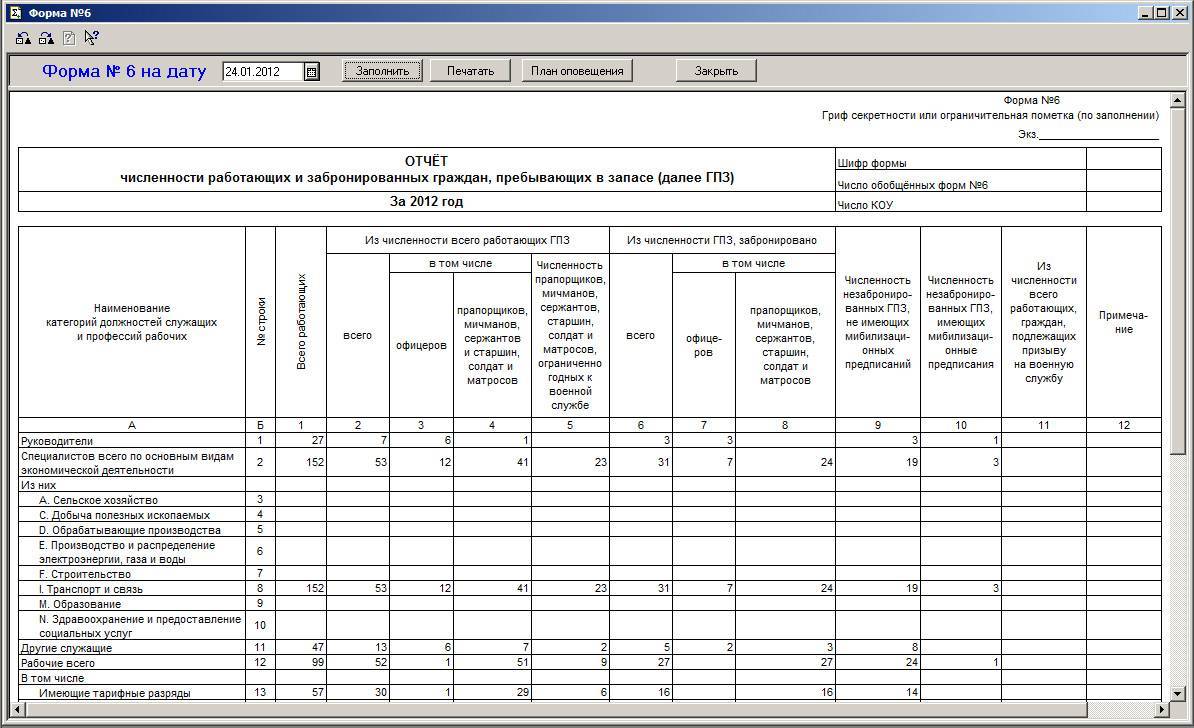This screenshot has height=728, width=1194.
Task: Select E. Производство и распределение электроэнергии row
Action: (x=127, y=552)
